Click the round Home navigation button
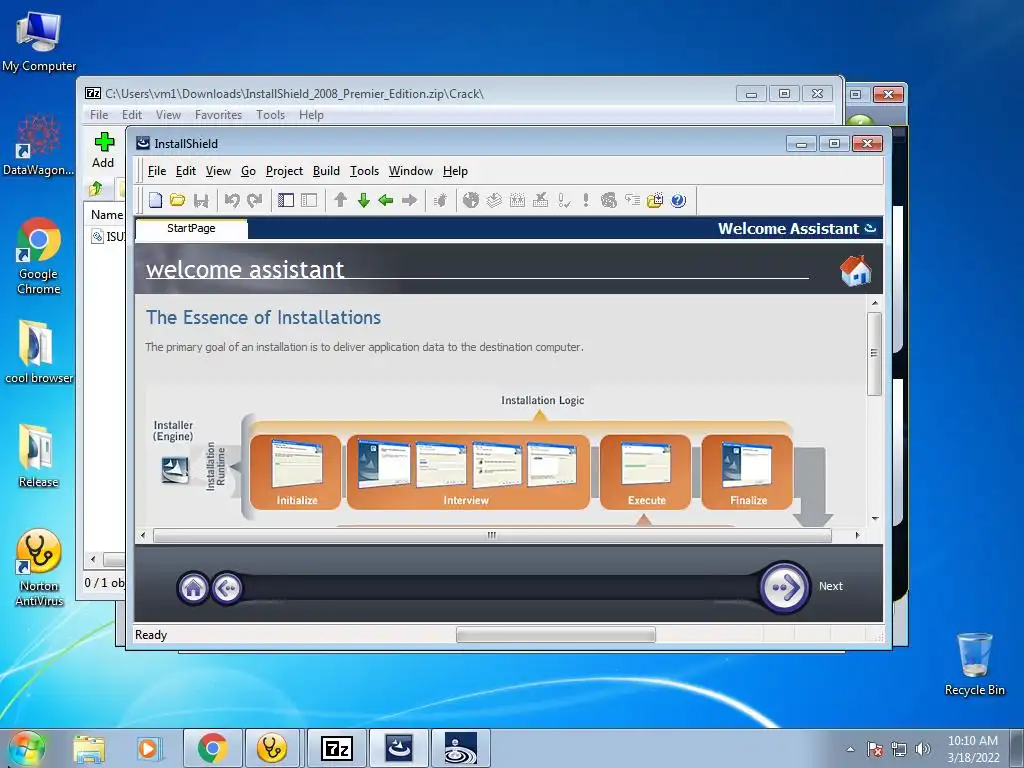 (193, 588)
